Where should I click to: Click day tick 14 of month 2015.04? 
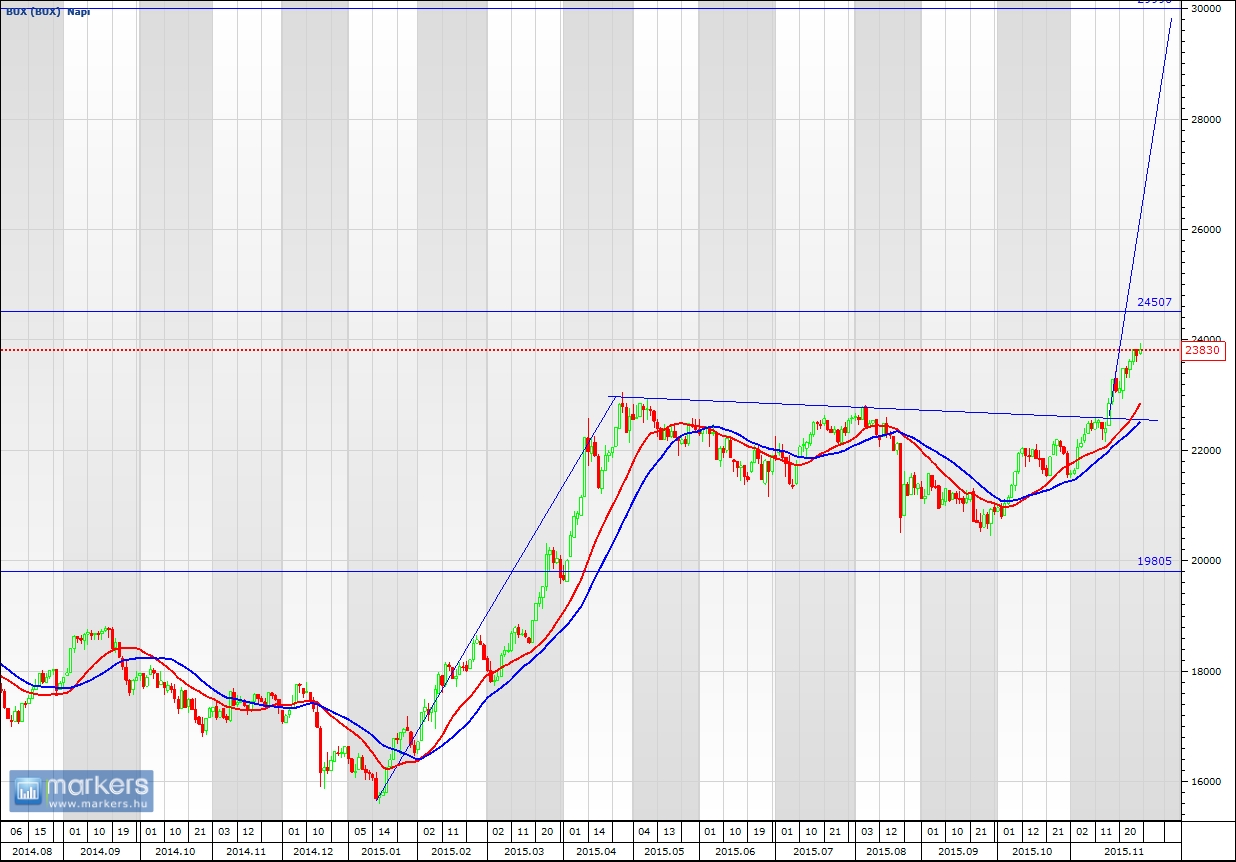pyautogui.click(x=598, y=832)
